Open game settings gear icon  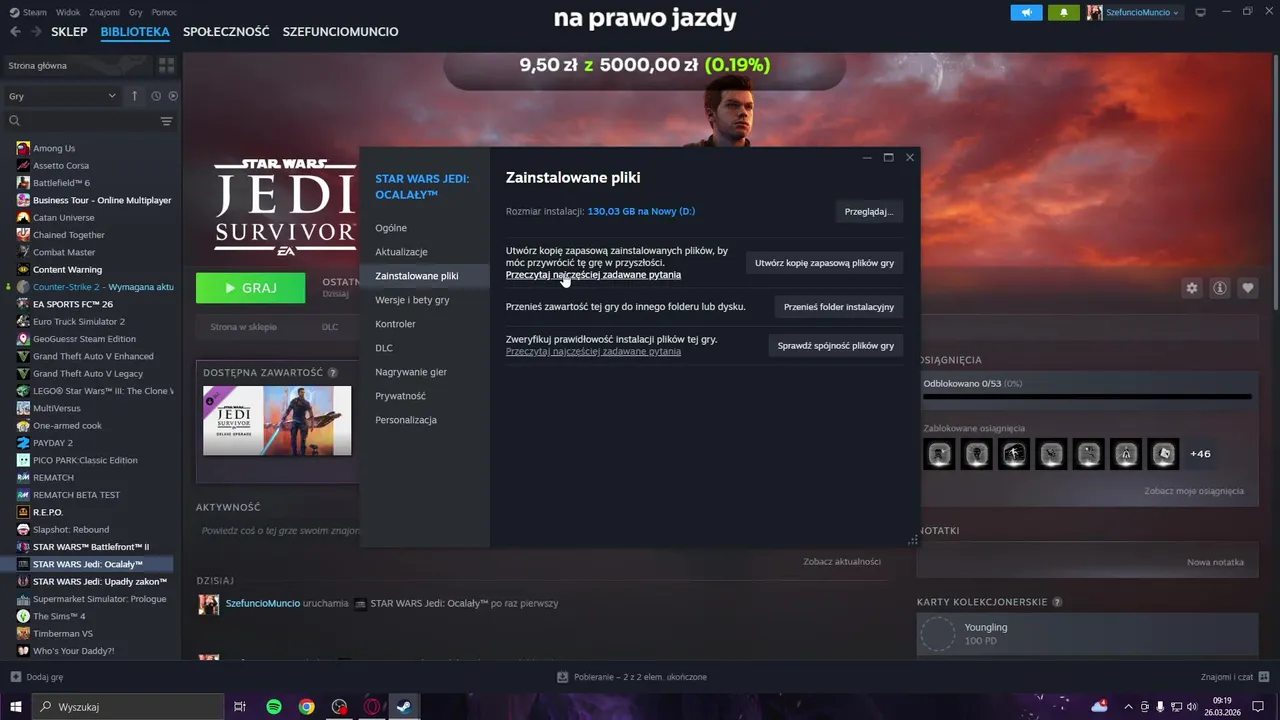1192,288
